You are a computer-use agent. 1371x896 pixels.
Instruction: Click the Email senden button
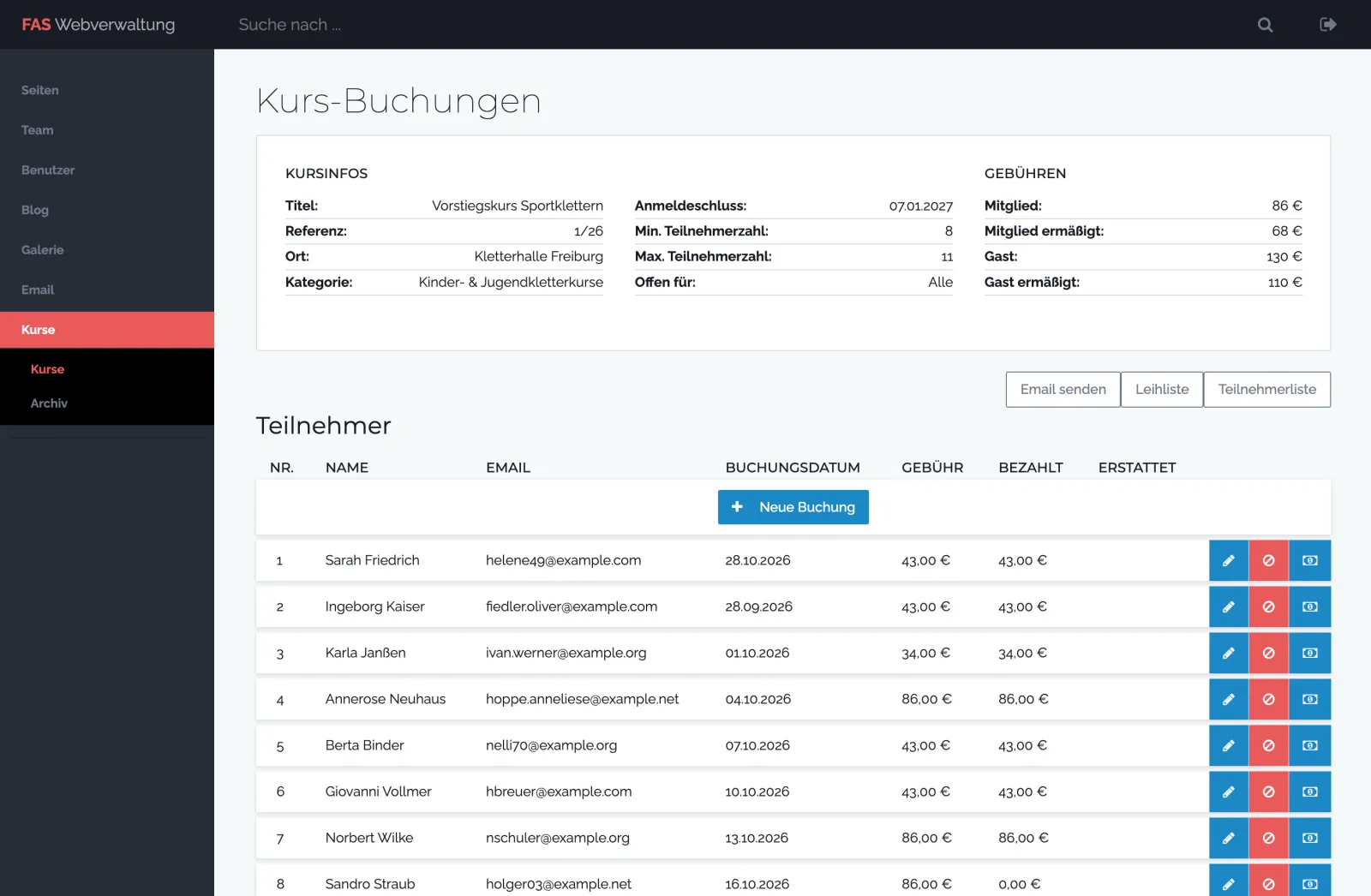click(x=1063, y=390)
